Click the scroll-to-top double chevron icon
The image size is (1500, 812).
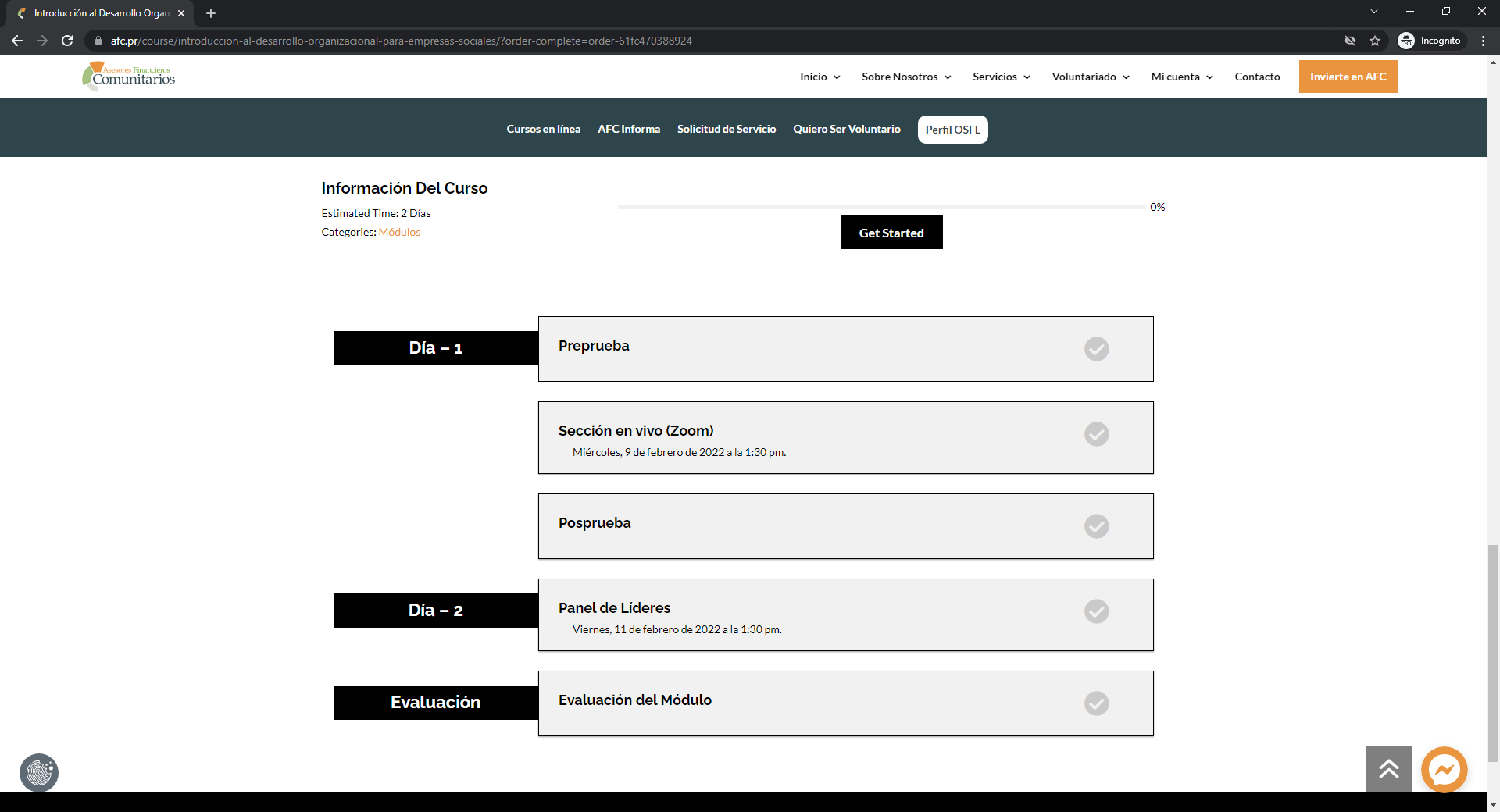[1388, 769]
